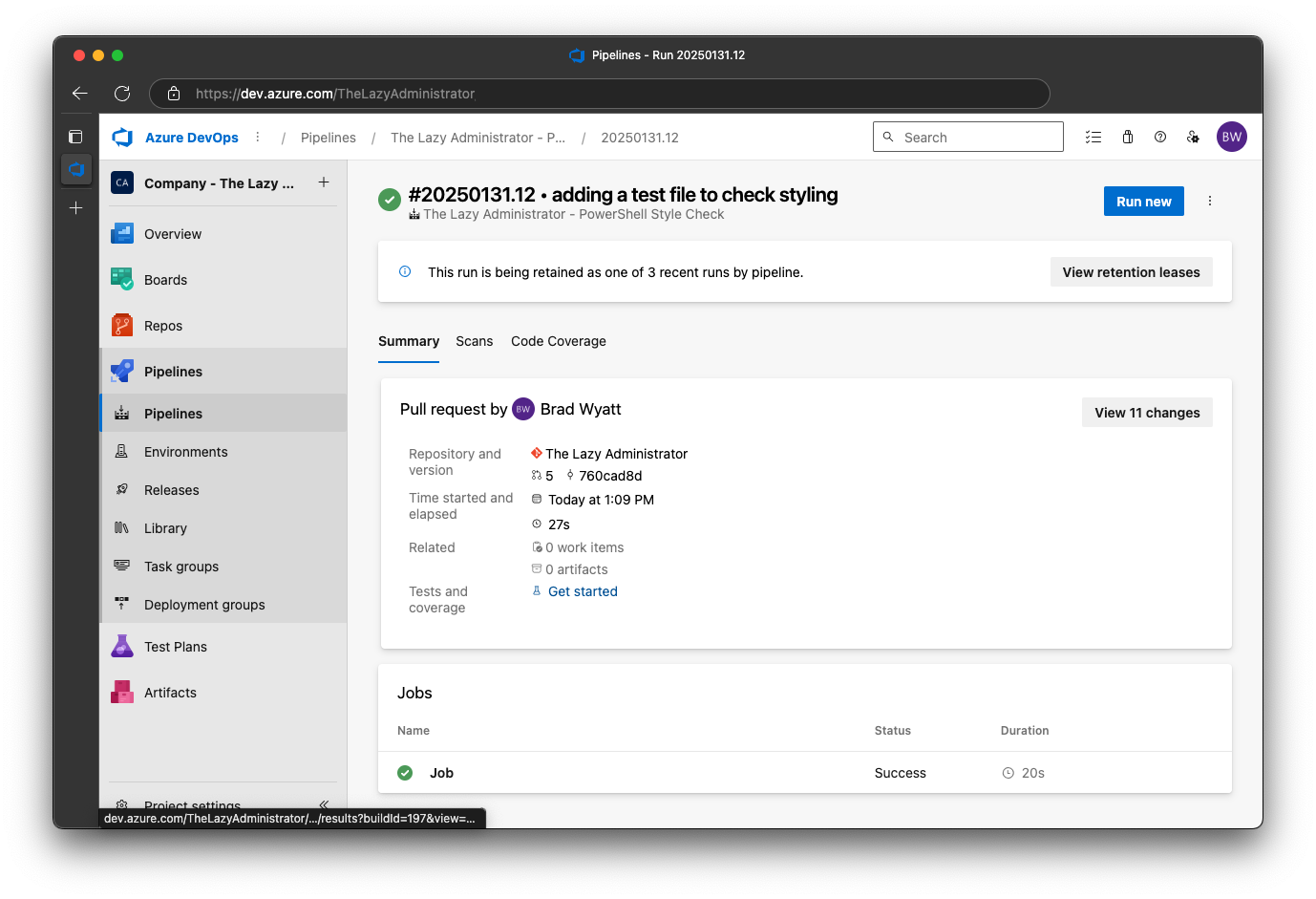Open Test Plans flask icon

[x=122, y=647]
